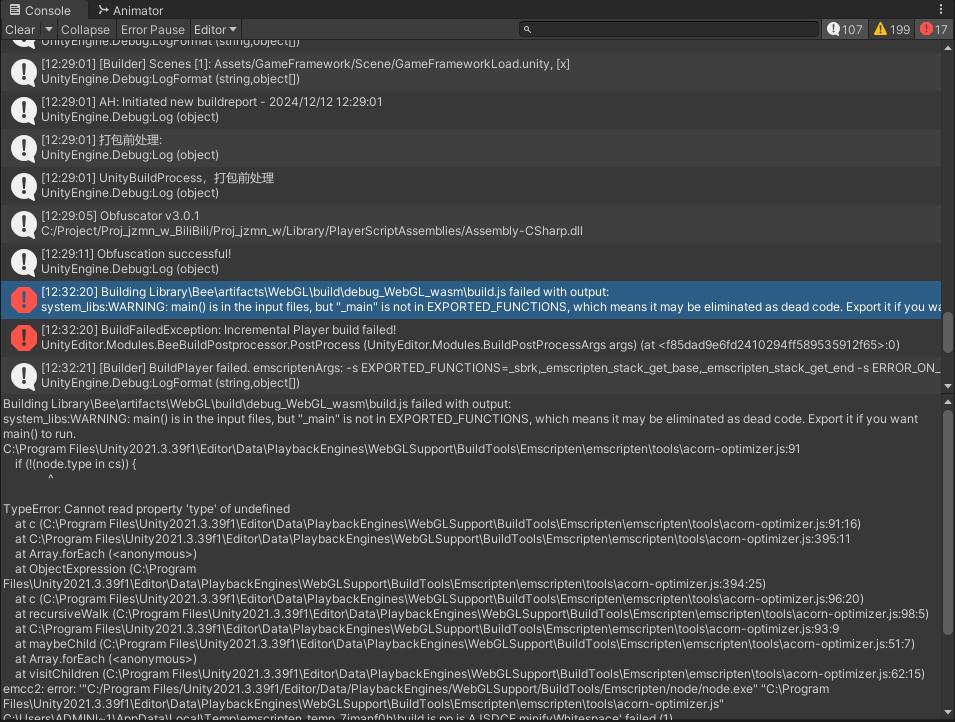The image size is (955, 722).
Task: Click the 'emcc2: error:' line in details
Action: 416,689
